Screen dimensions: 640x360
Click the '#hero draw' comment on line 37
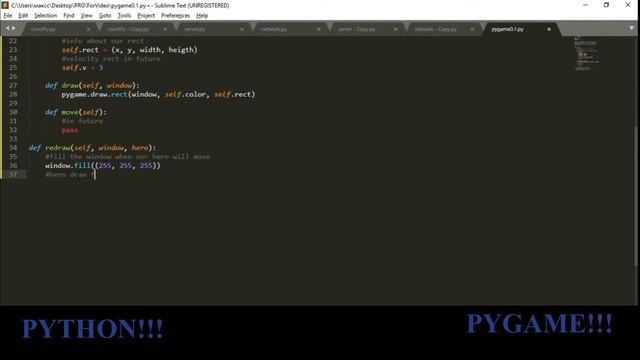pos(69,175)
